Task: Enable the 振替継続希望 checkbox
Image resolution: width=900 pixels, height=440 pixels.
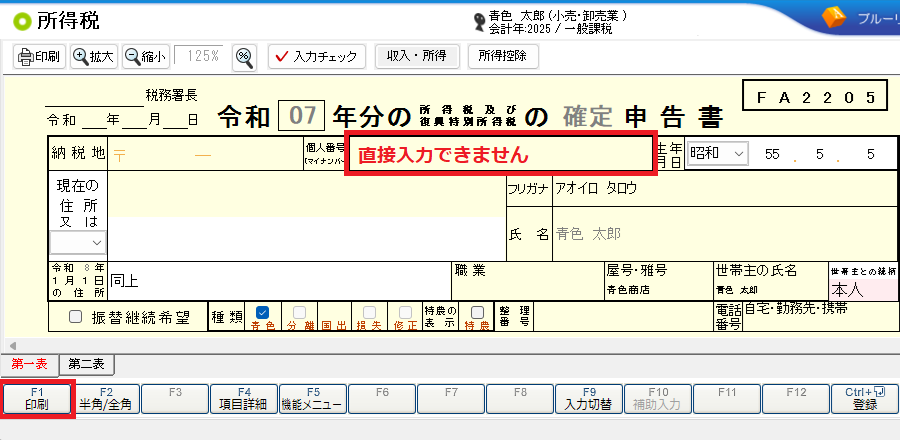Action: (75, 317)
